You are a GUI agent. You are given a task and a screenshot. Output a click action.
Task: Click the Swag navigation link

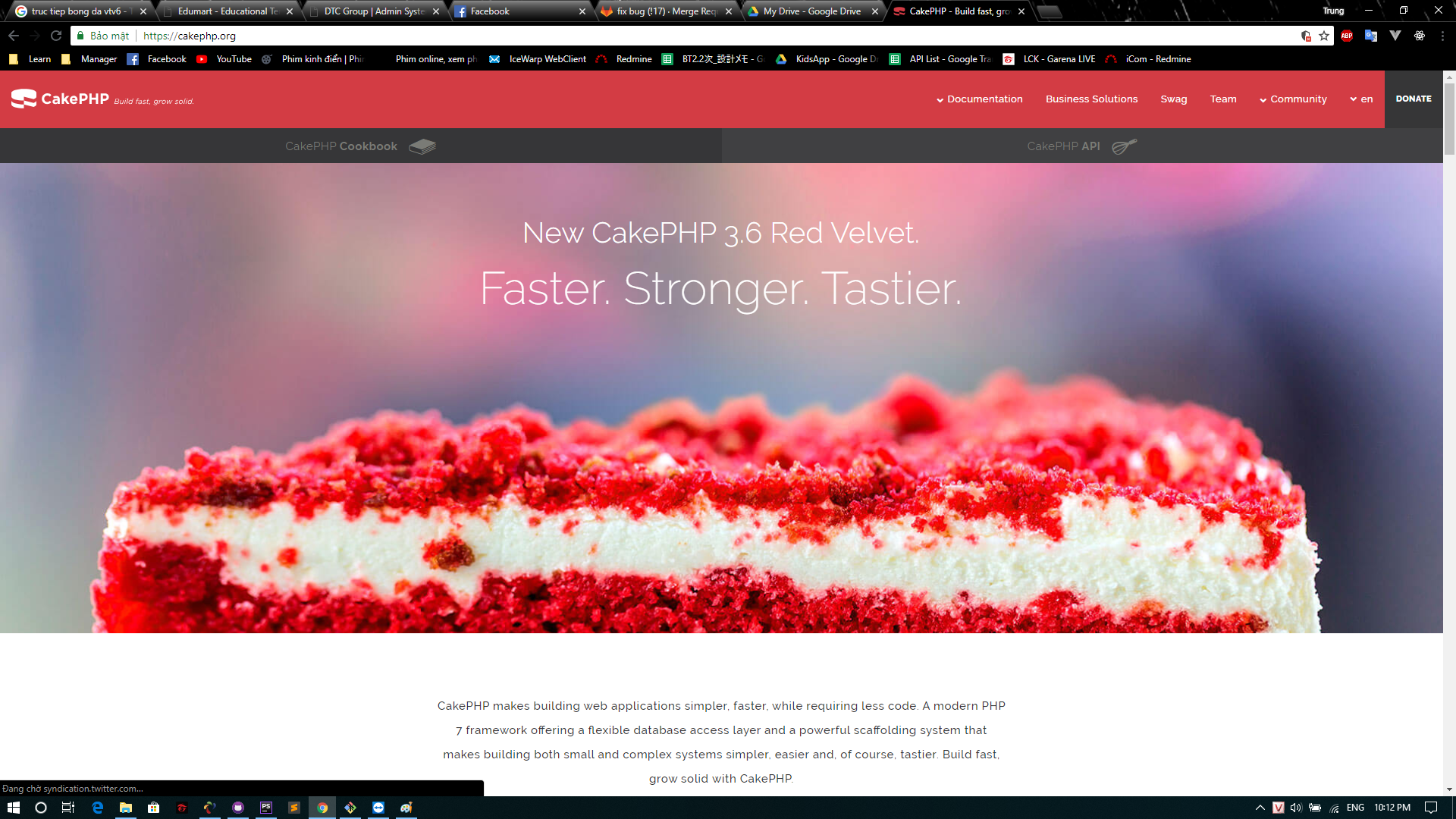(1173, 98)
